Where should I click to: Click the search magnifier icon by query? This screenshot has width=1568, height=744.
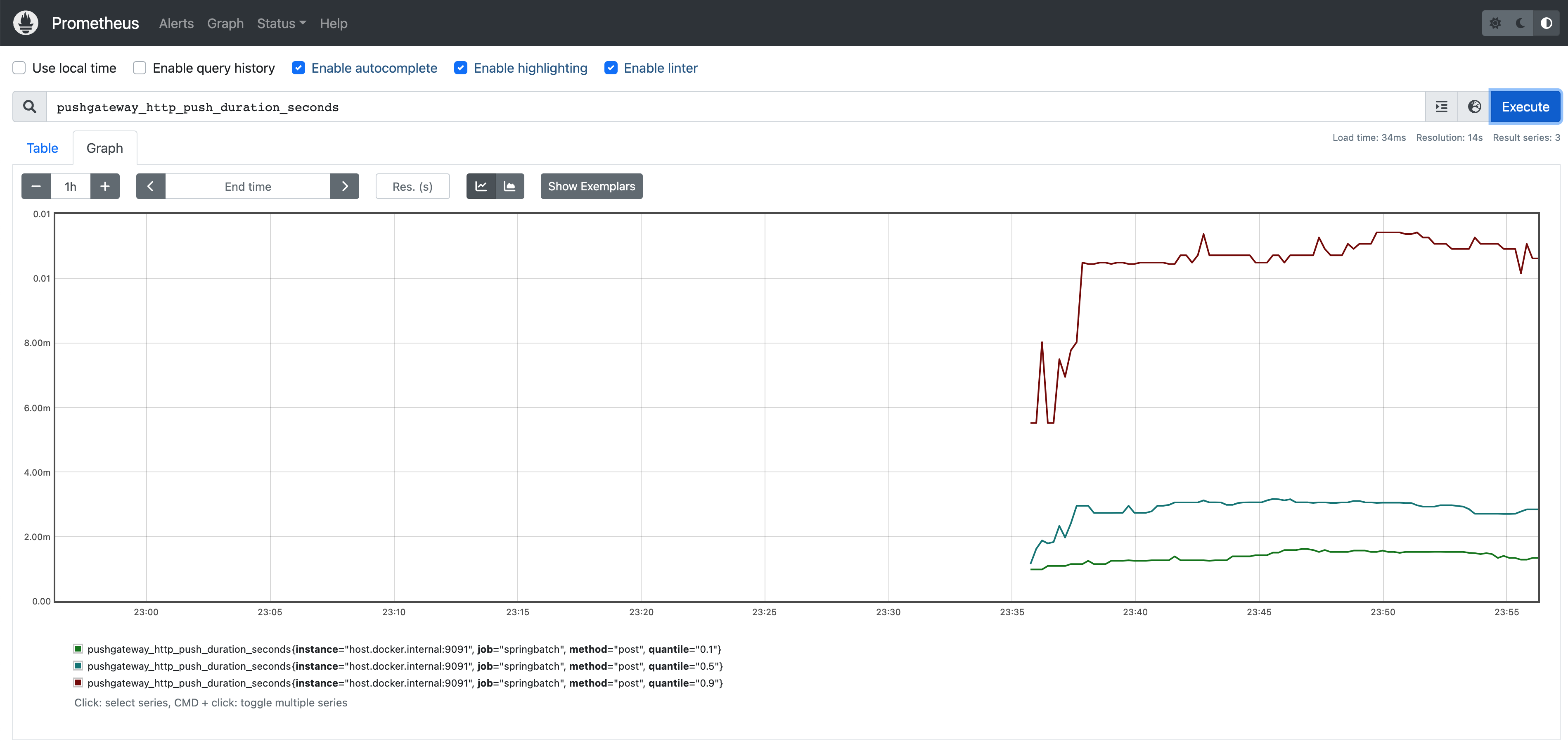[x=30, y=107]
